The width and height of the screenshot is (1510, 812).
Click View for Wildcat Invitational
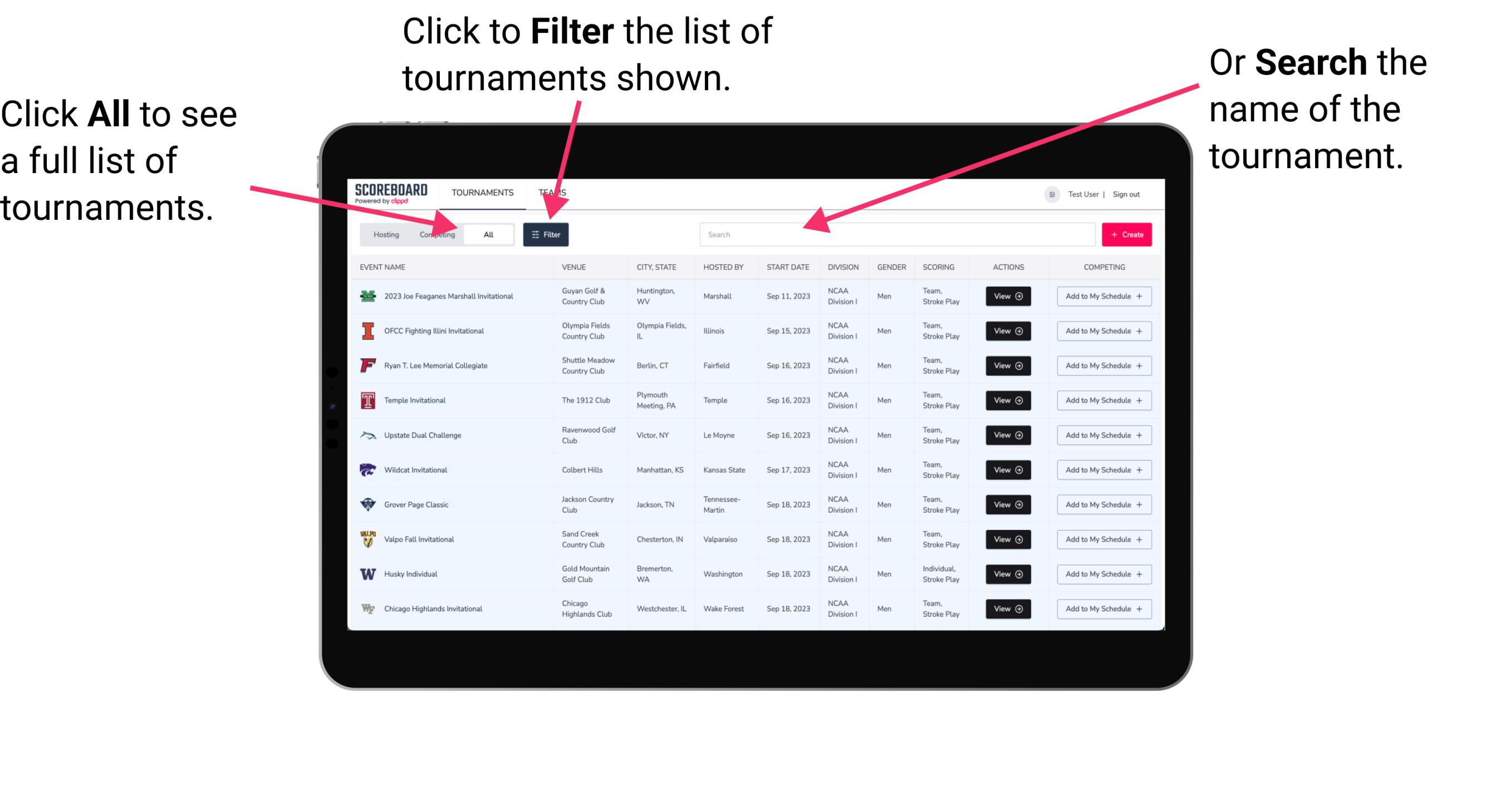click(x=1008, y=470)
